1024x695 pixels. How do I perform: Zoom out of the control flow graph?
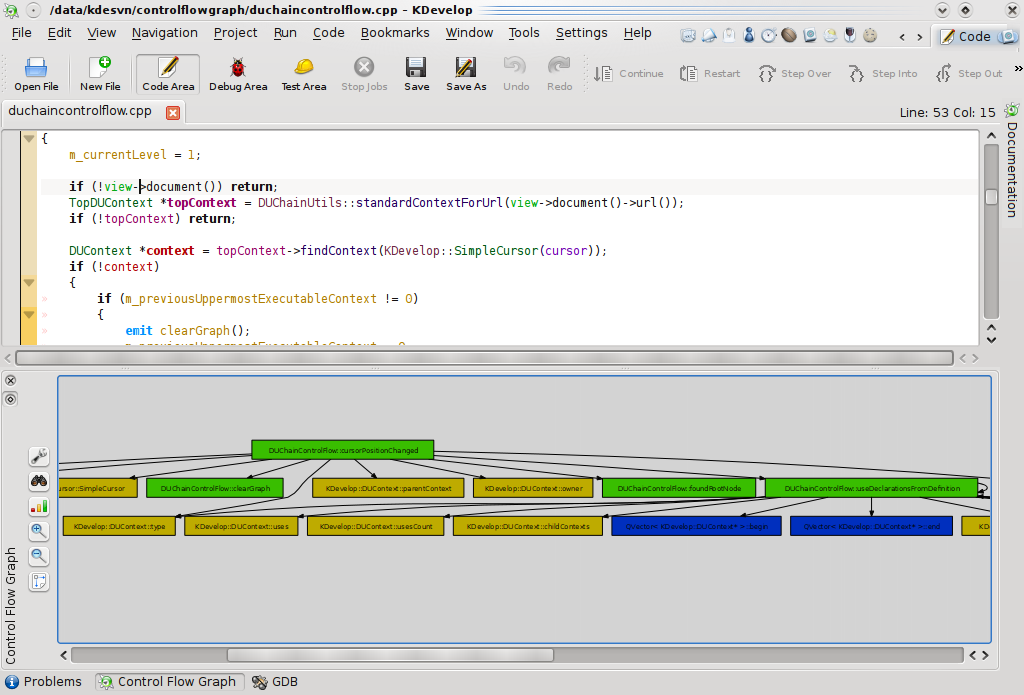[x=38, y=556]
